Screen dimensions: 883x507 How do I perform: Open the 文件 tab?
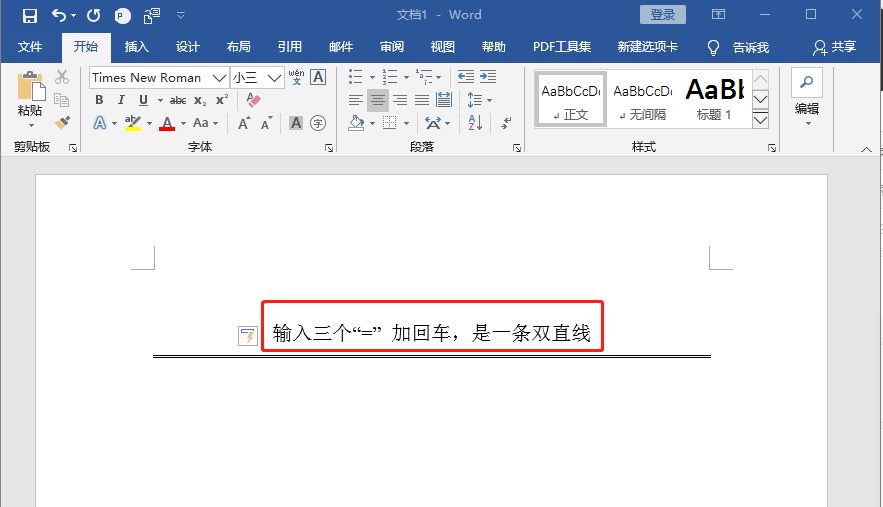[x=30, y=47]
